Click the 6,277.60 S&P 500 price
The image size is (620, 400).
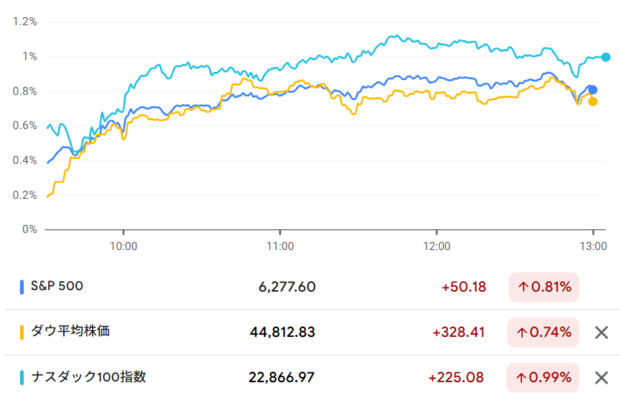tap(287, 287)
